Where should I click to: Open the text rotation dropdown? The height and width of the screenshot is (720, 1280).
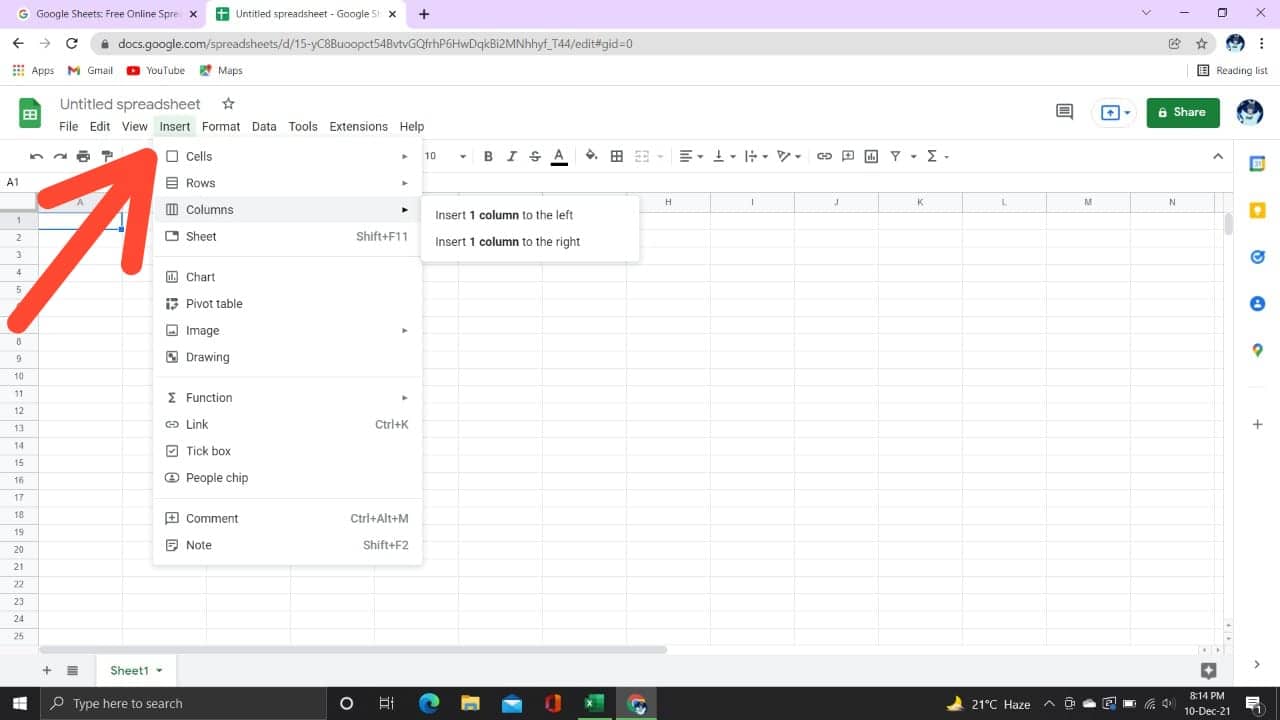point(790,156)
